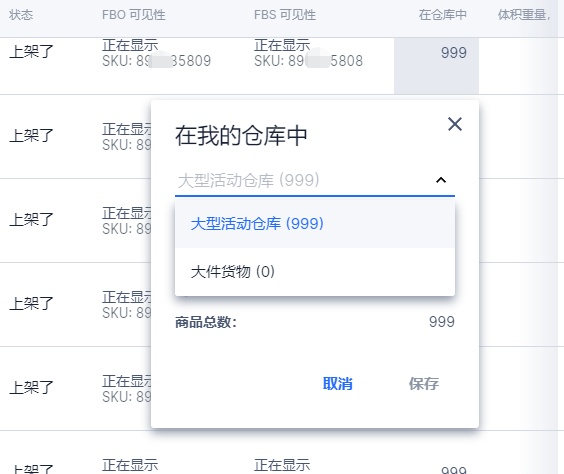564x474 pixels.
Task: Click FBO SKU ending 35809
Action: coord(156,61)
